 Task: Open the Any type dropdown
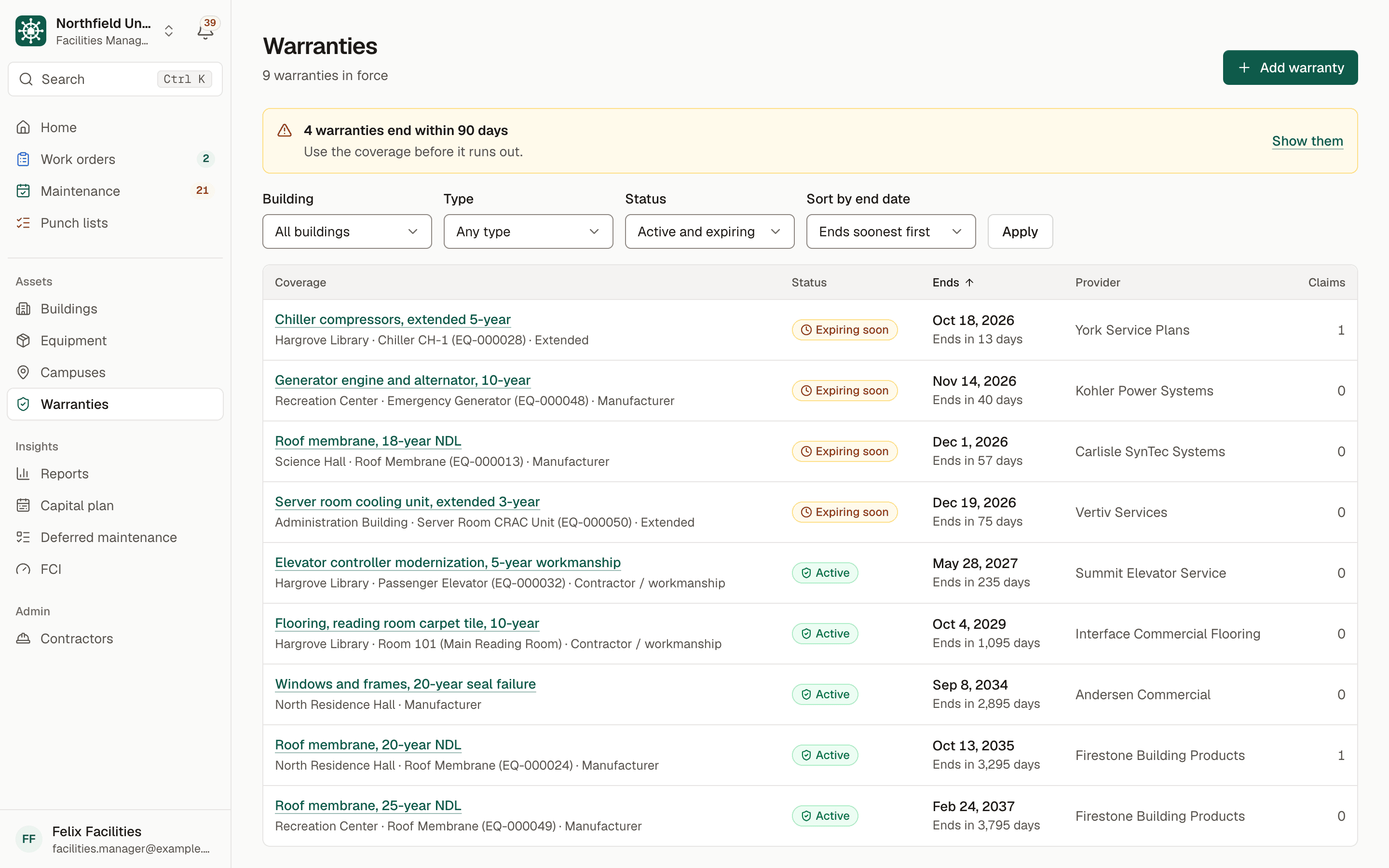pyautogui.click(x=528, y=231)
